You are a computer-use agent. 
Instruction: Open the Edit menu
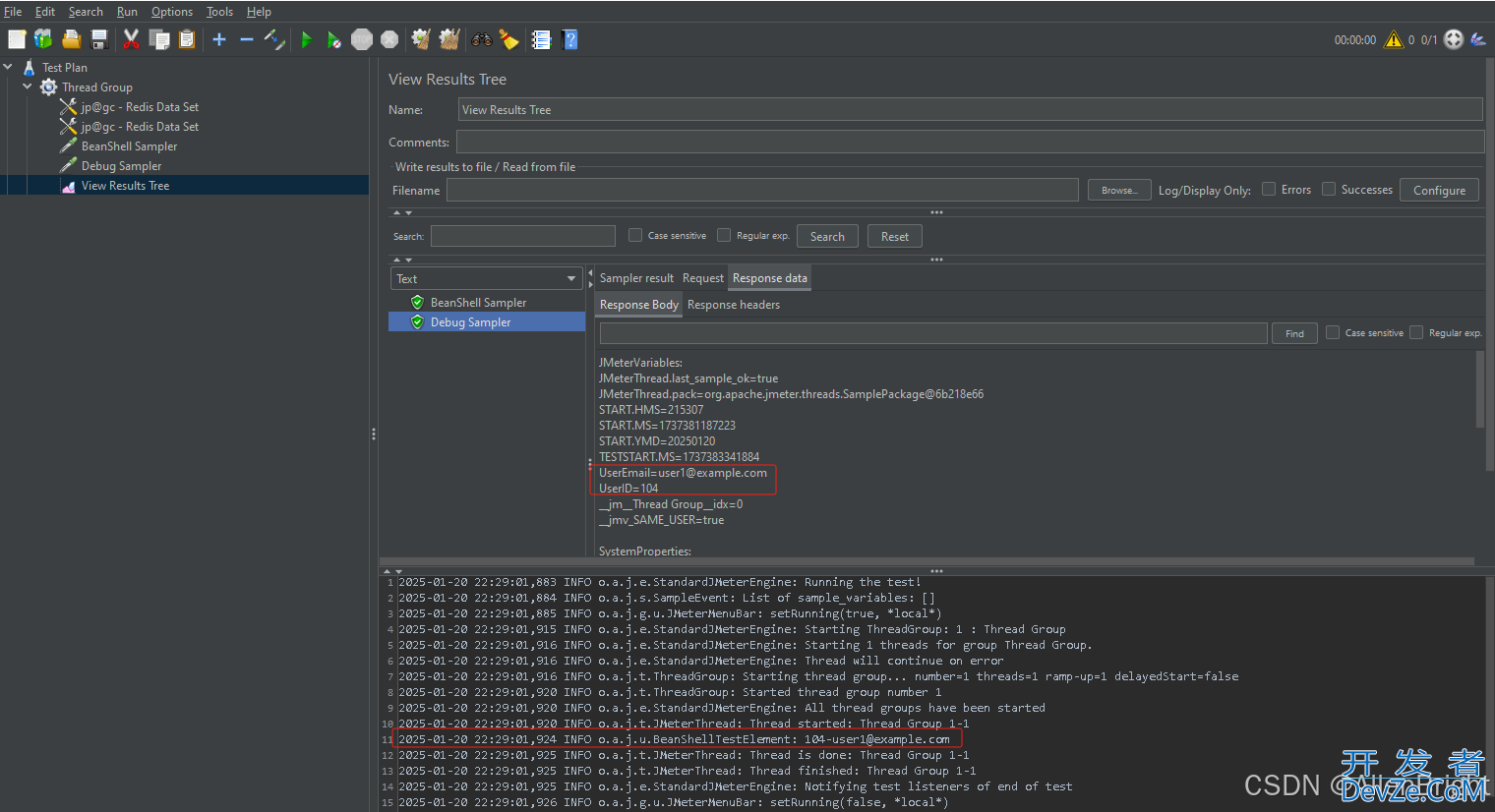pyautogui.click(x=45, y=12)
